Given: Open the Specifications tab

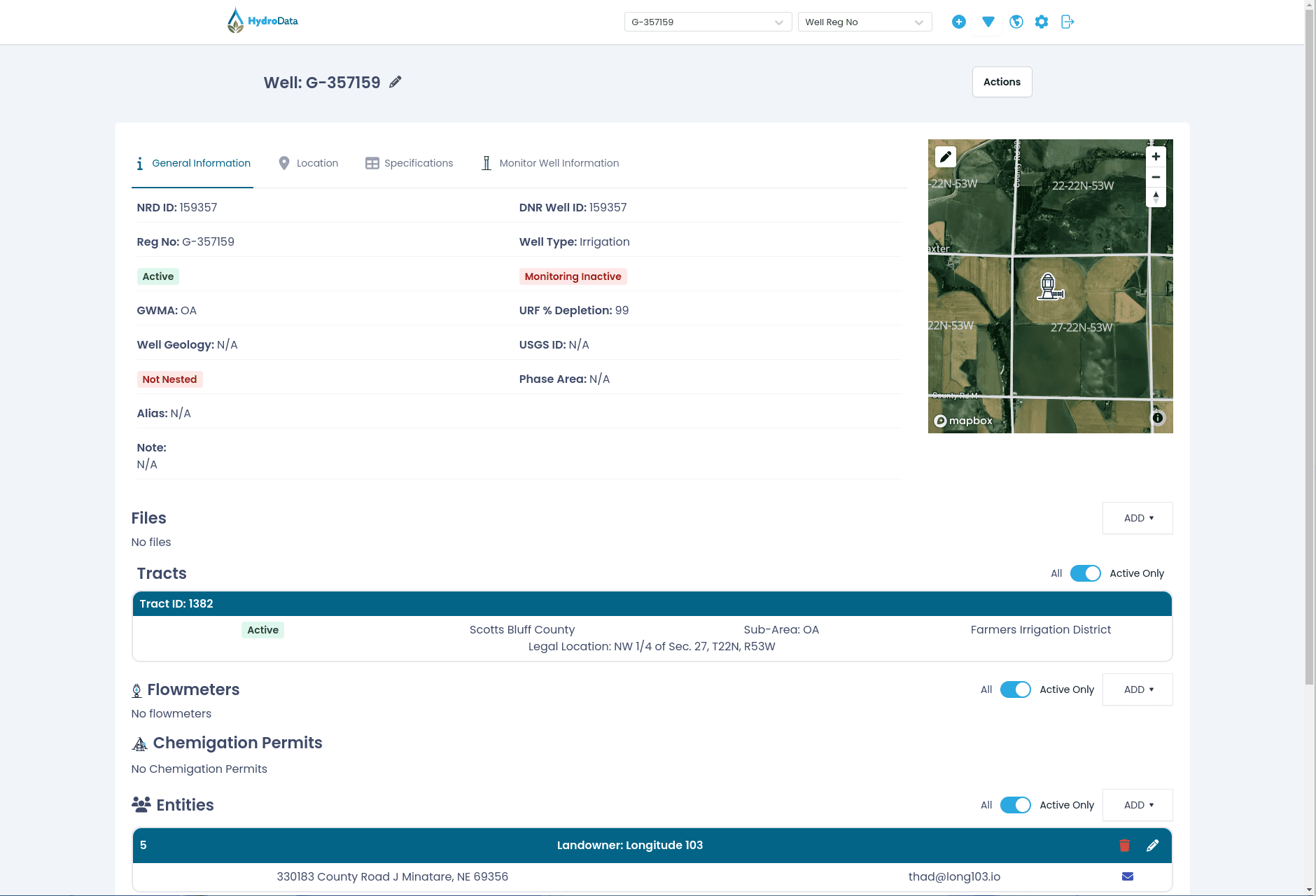Looking at the screenshot, I should (x=409, y=163).
